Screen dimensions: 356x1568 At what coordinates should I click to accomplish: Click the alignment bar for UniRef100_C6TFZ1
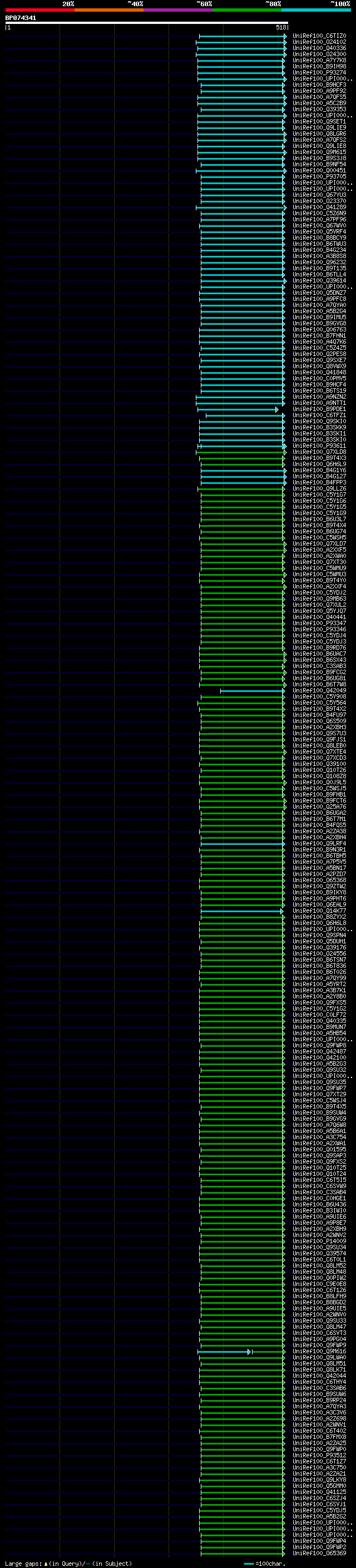pos(245,416)
